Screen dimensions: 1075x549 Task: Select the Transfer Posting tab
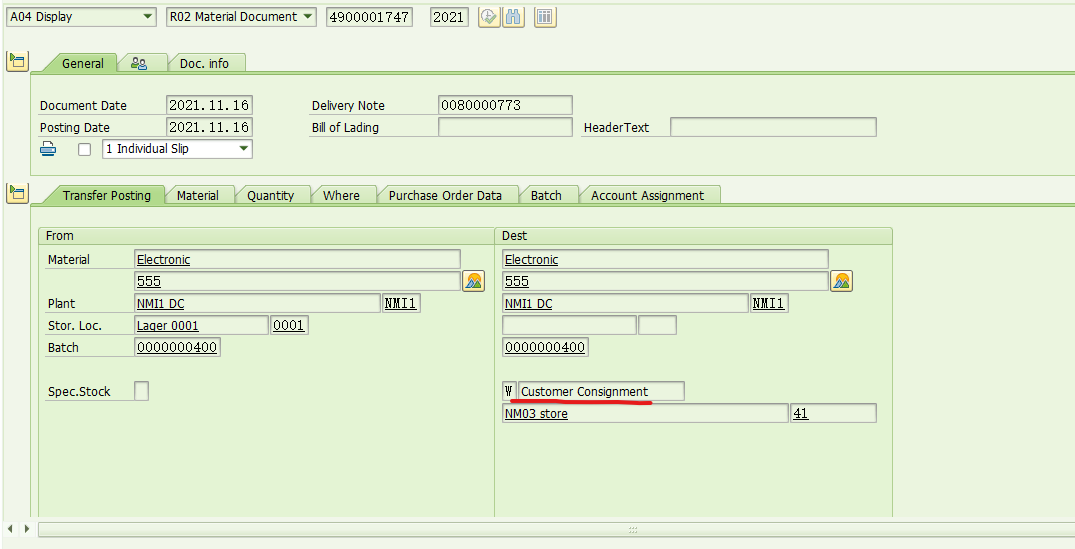pyautogui.click(x=106, y=195)
